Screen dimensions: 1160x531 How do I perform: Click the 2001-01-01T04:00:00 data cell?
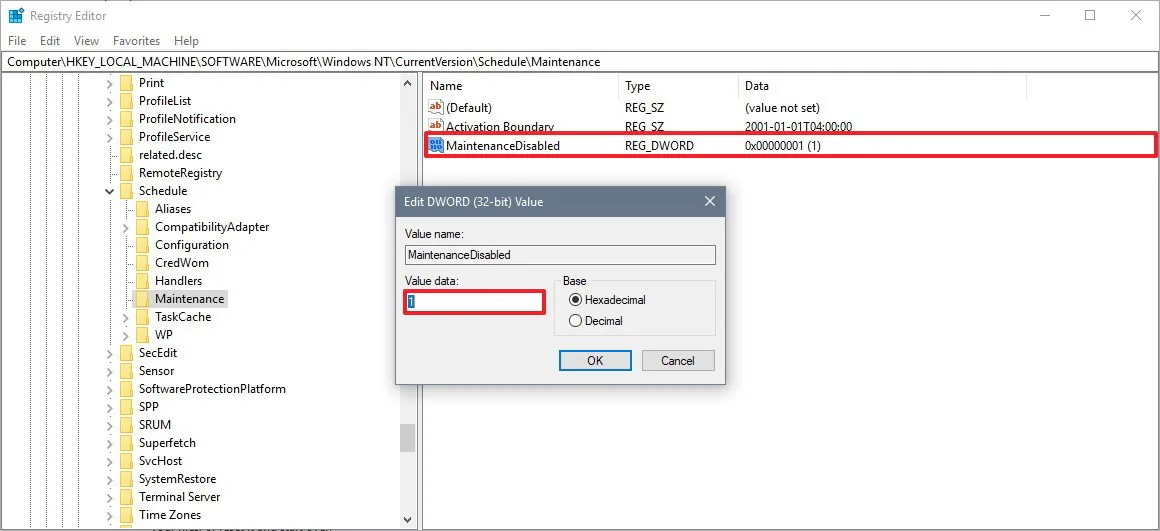[x=798, y=126]
